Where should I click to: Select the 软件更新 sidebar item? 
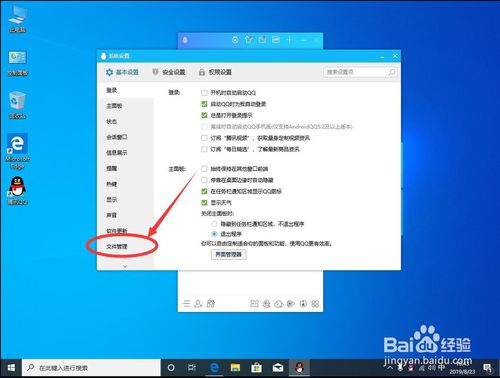[125, 231]
